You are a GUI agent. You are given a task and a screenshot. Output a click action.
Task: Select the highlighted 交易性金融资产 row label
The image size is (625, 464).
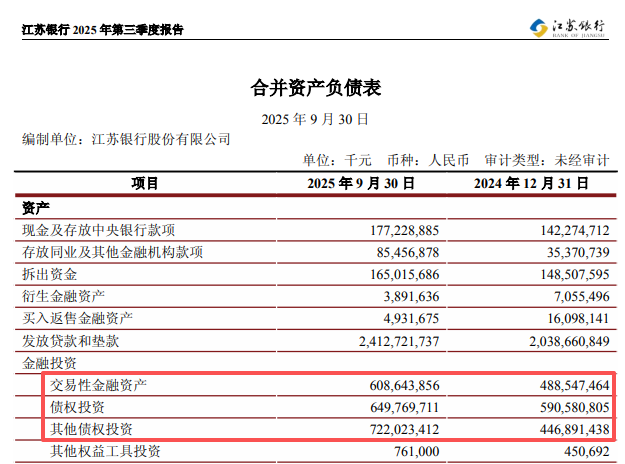coord(99,385)
